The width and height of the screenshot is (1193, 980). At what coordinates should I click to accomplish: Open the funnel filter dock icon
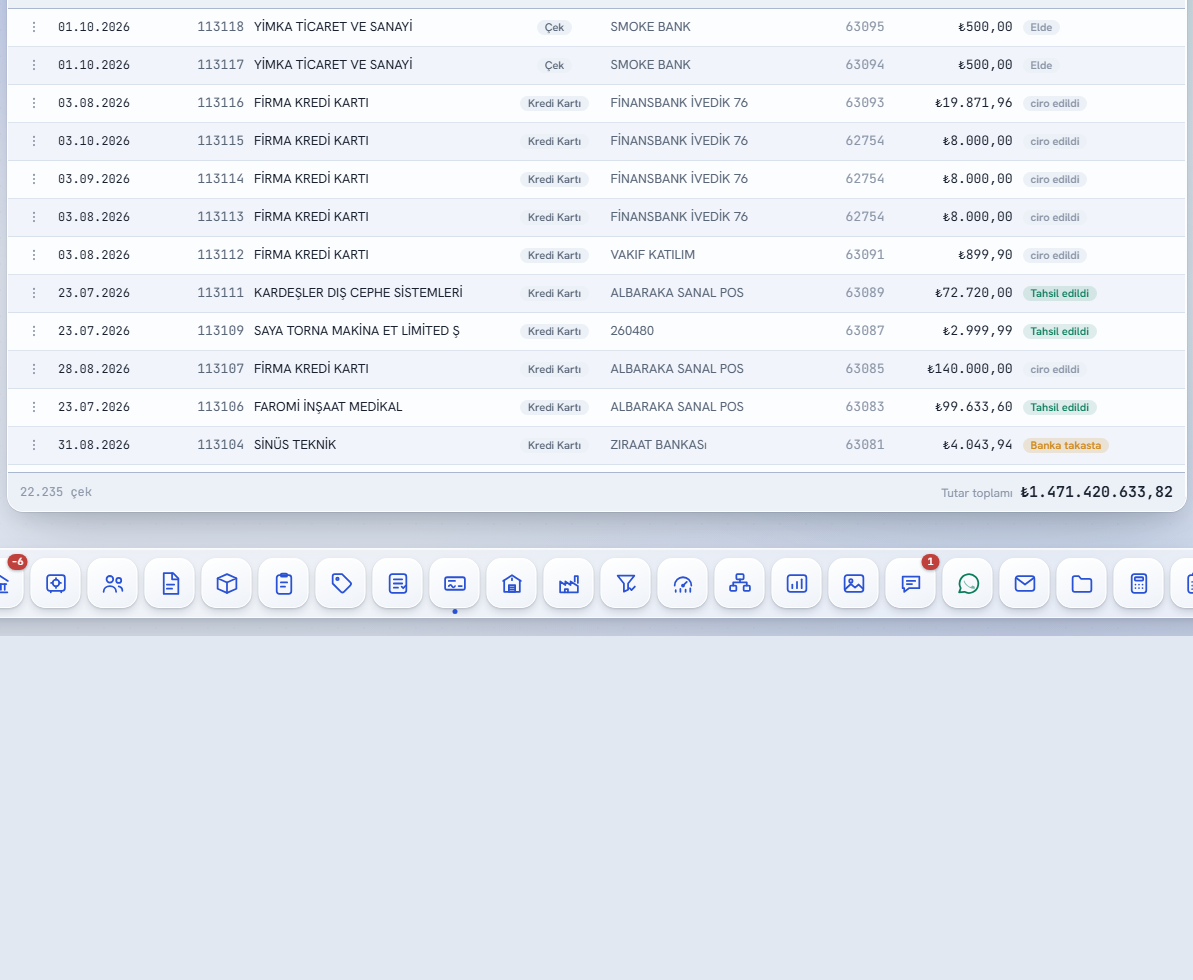(626, 584)
